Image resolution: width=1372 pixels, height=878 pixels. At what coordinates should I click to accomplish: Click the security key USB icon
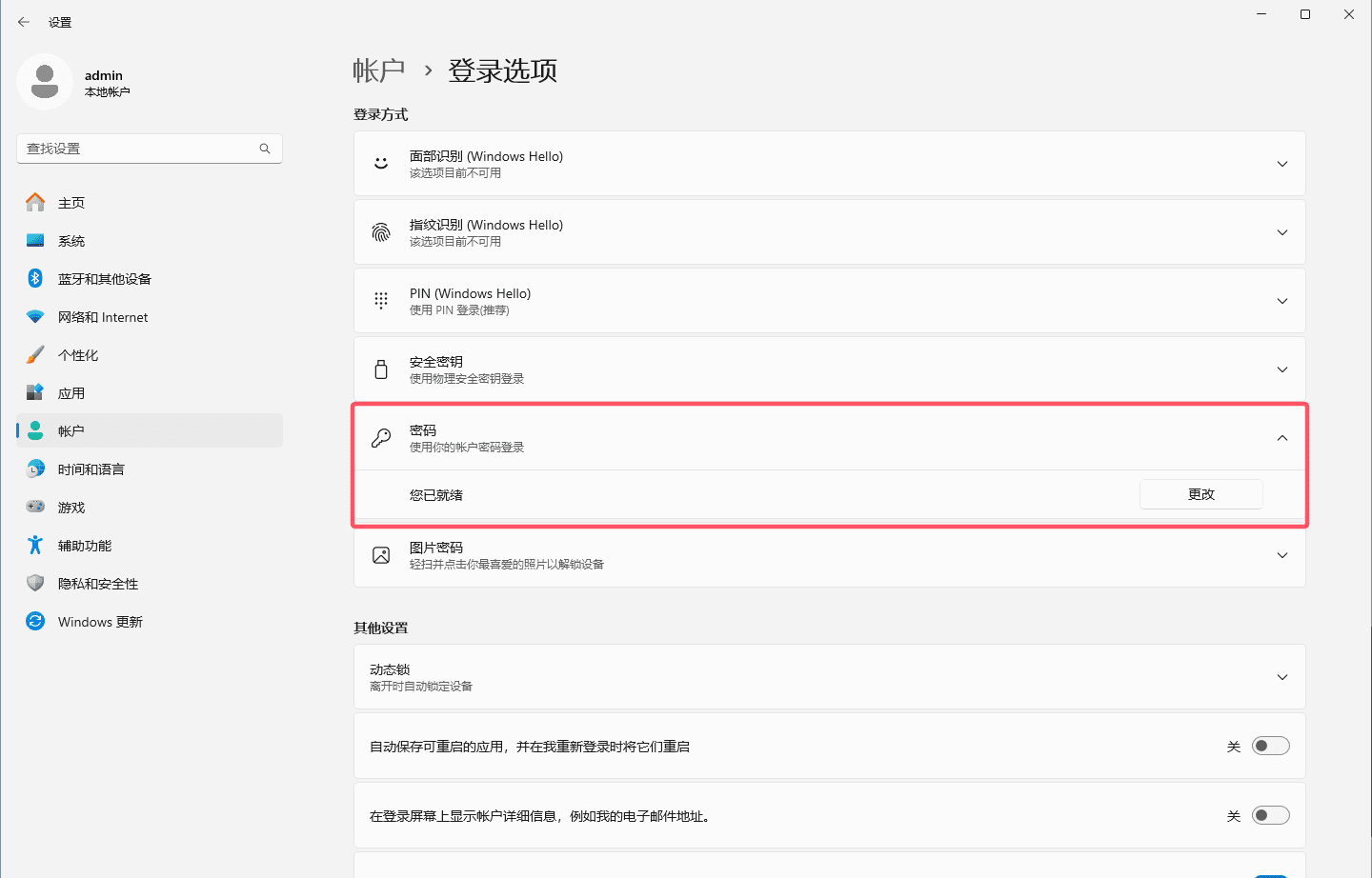pos(381,369)
